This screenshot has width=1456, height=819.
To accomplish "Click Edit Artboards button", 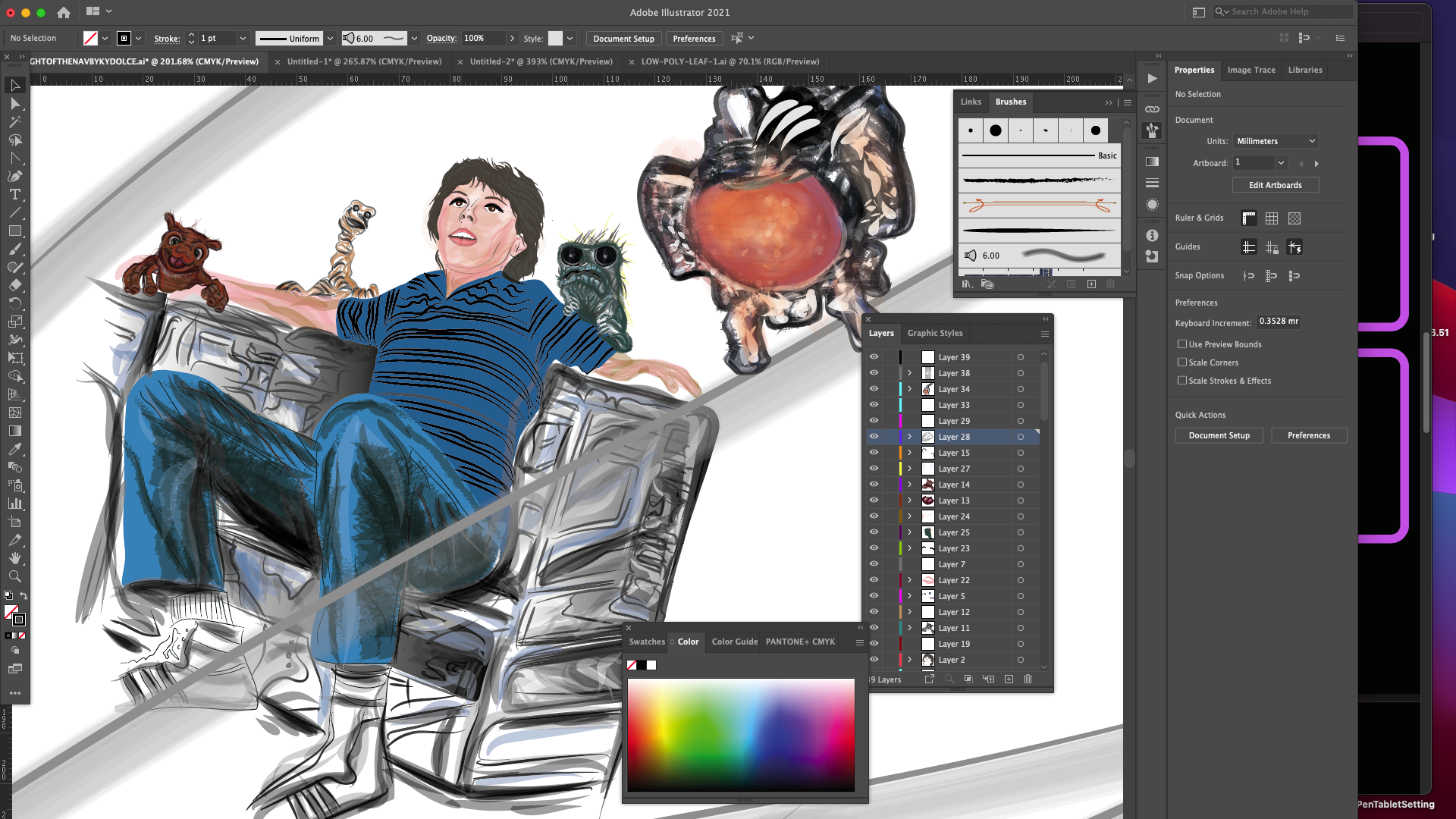I will coord(1276,185).
